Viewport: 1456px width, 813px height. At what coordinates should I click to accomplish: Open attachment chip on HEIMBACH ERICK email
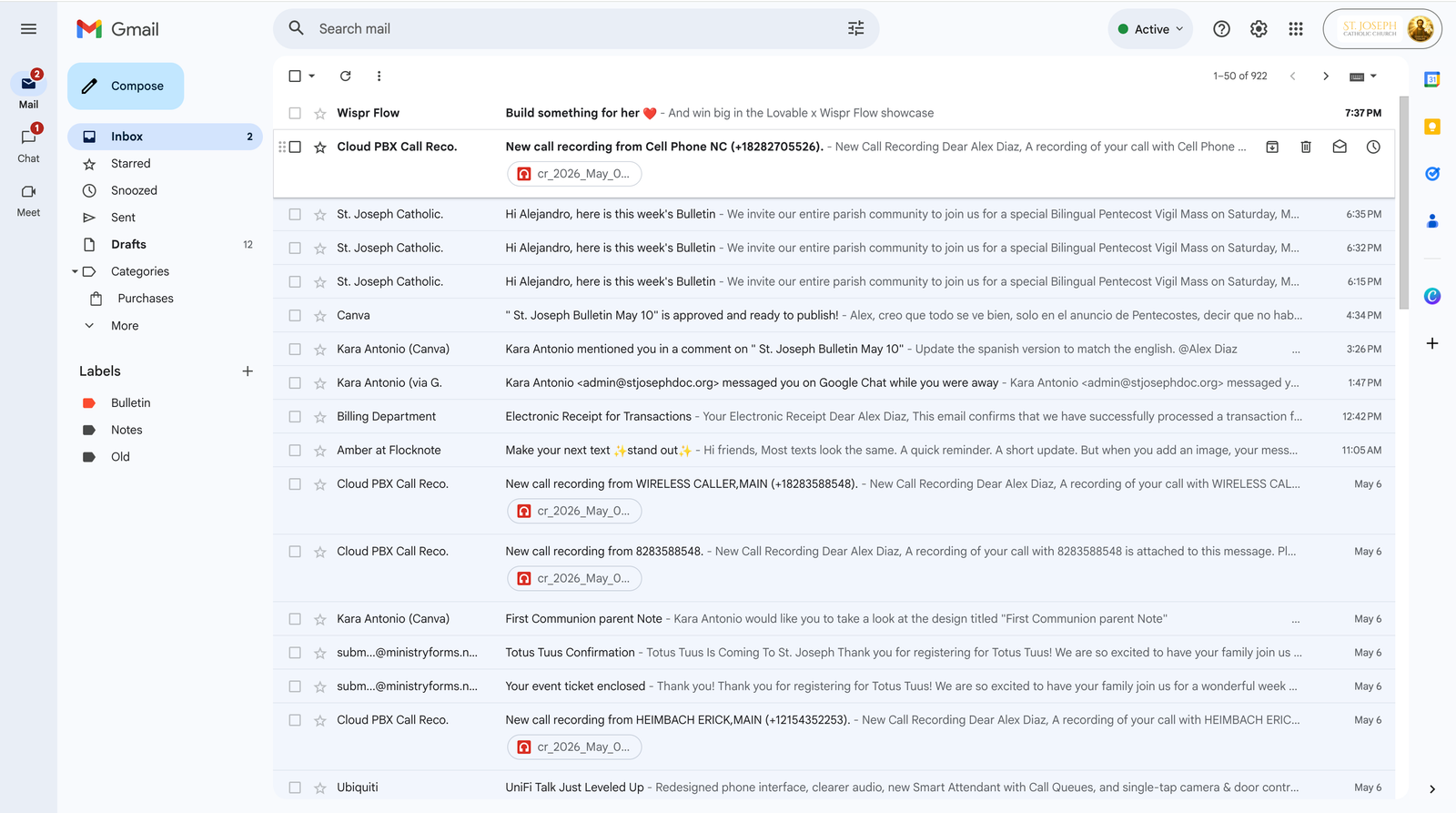click(574, 747)
